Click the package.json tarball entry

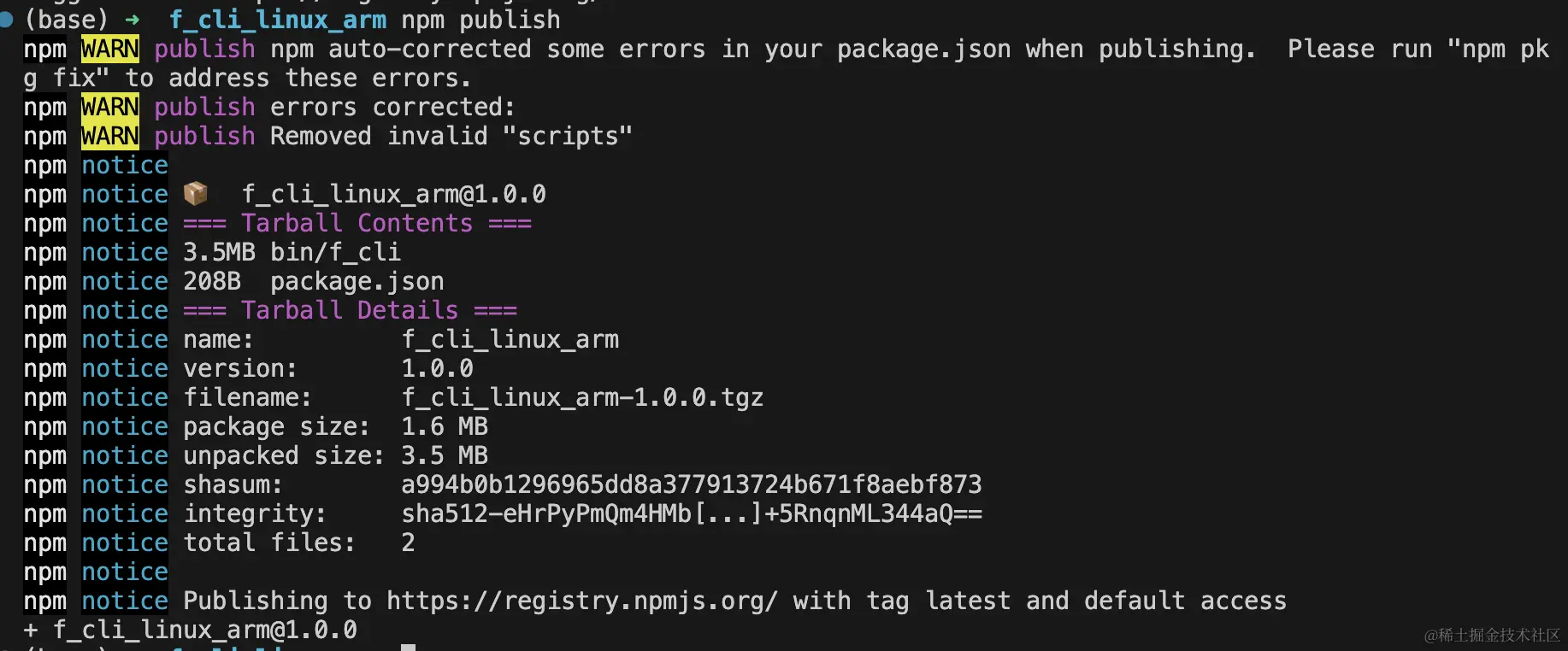[357, 281]
